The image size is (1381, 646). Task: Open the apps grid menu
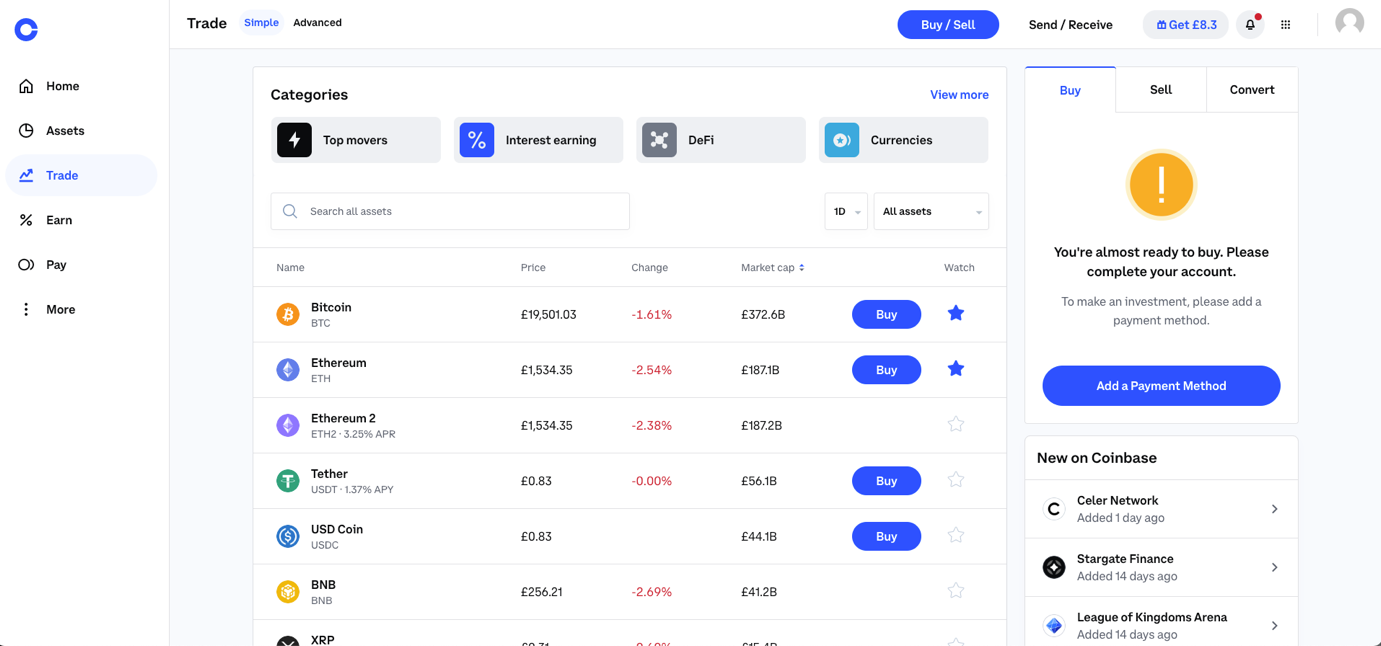point(1286,25)
